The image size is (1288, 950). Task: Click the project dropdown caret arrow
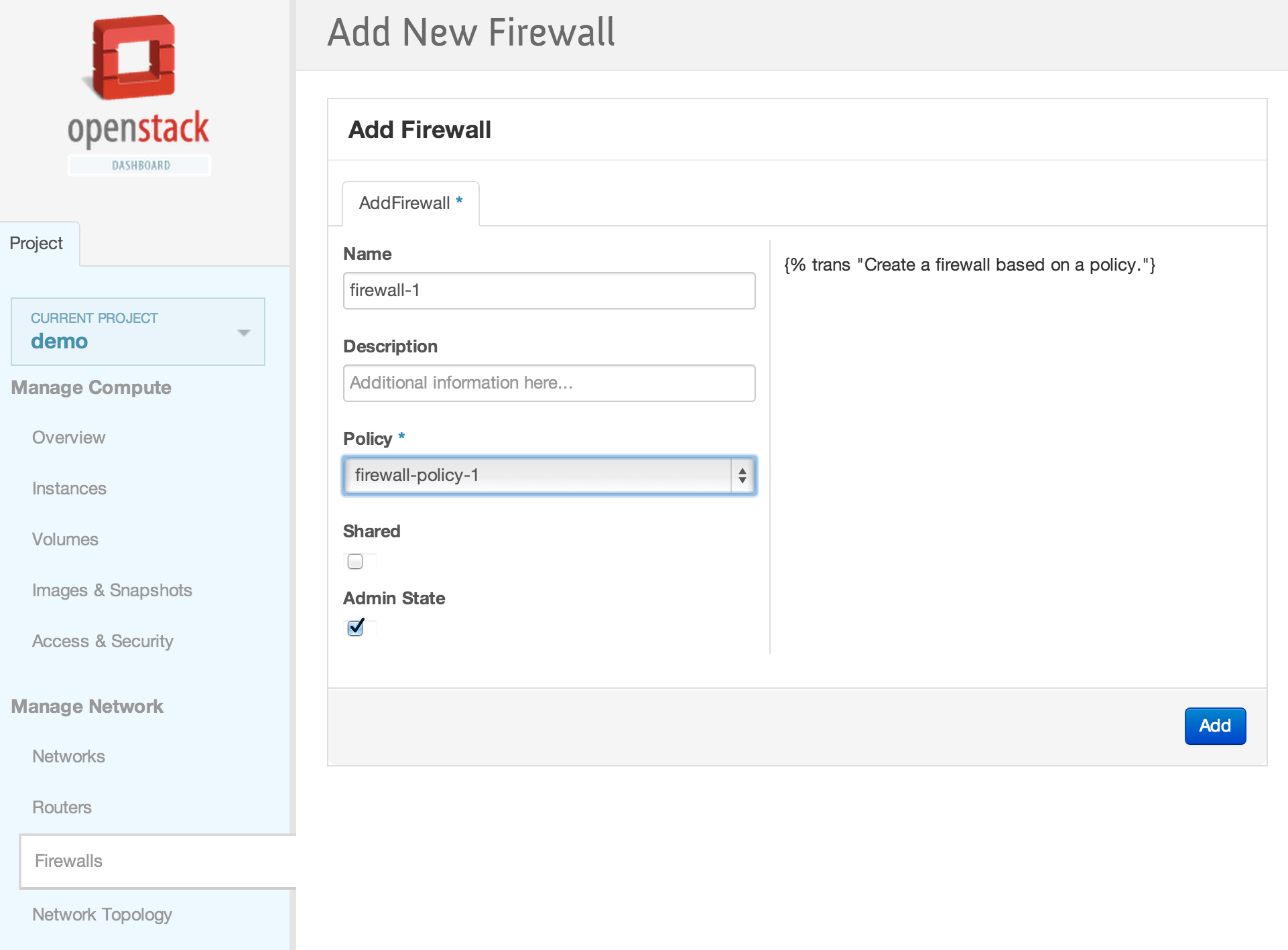244,333
